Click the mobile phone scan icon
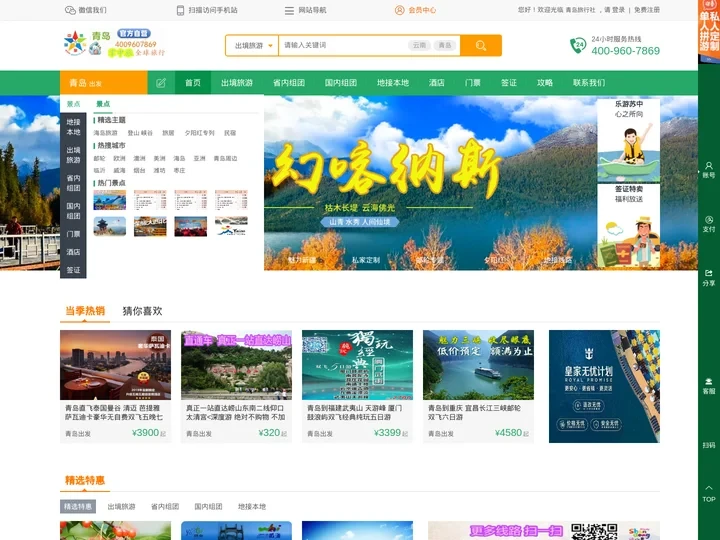The height and width of the screenshot is (540, 720). pos(180,10)
